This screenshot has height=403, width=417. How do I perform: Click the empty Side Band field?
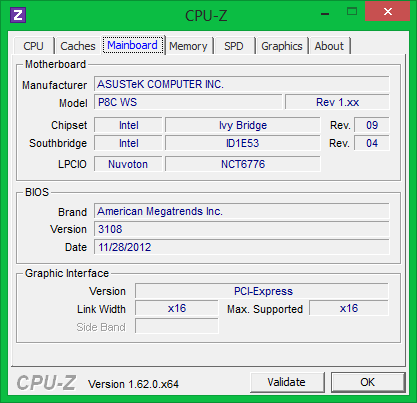pos(177,326)
